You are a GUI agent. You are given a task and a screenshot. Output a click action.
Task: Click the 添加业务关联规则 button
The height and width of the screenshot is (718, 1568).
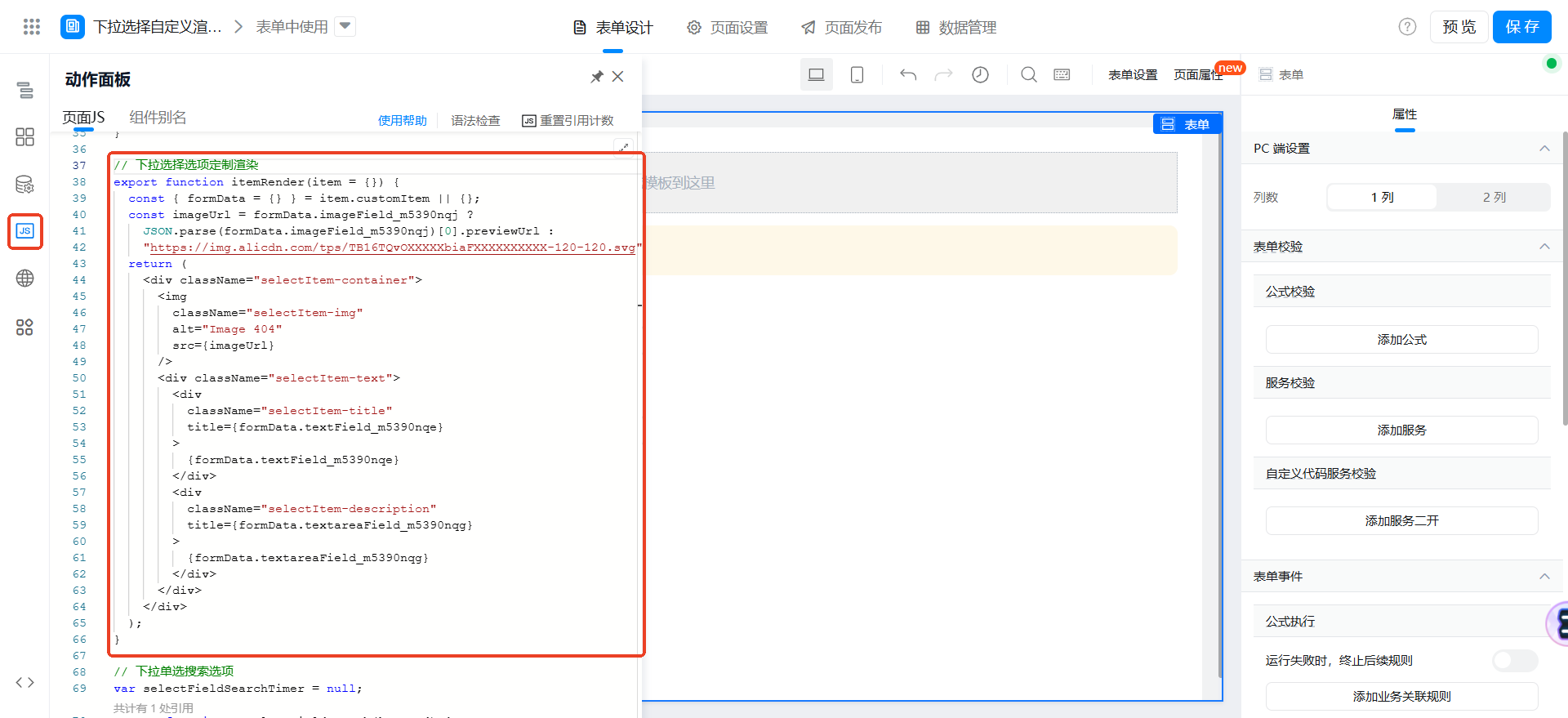click(x=1402, y=697)
